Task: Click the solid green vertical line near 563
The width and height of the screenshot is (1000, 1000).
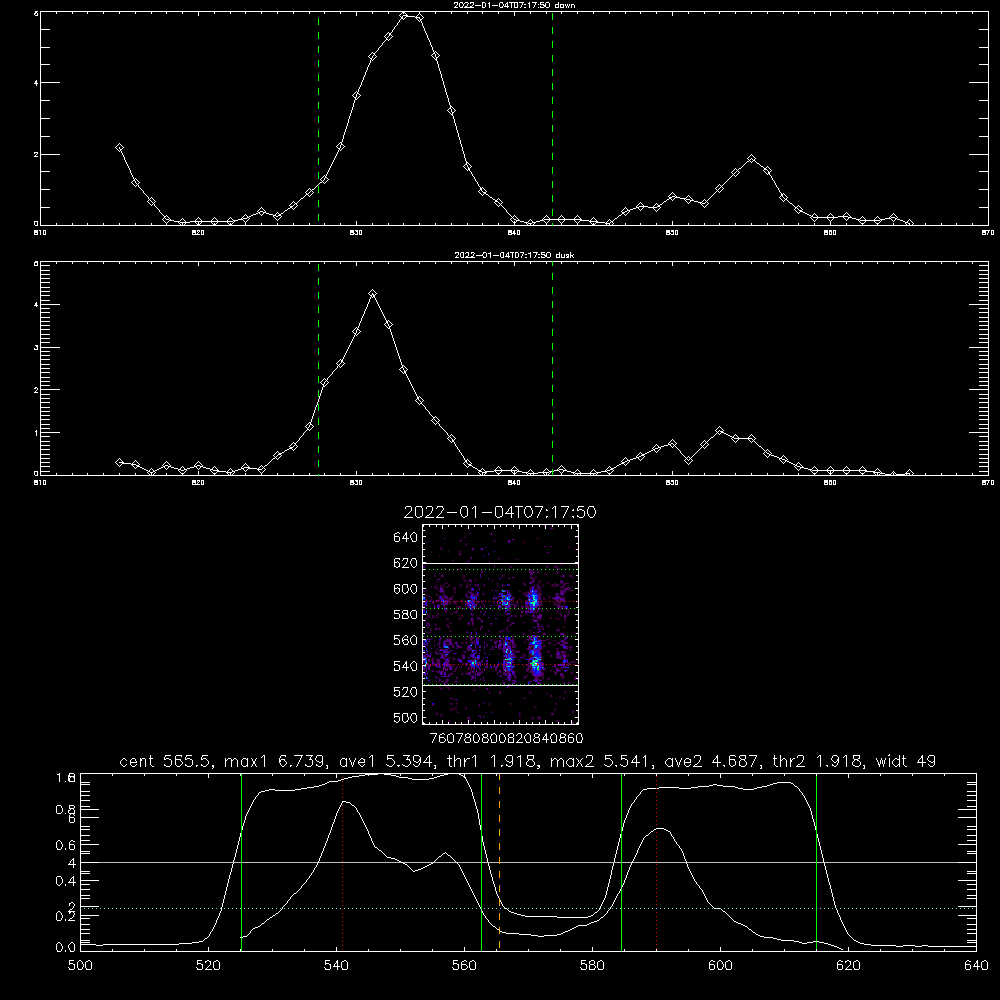Action: (x=482, y=861)
